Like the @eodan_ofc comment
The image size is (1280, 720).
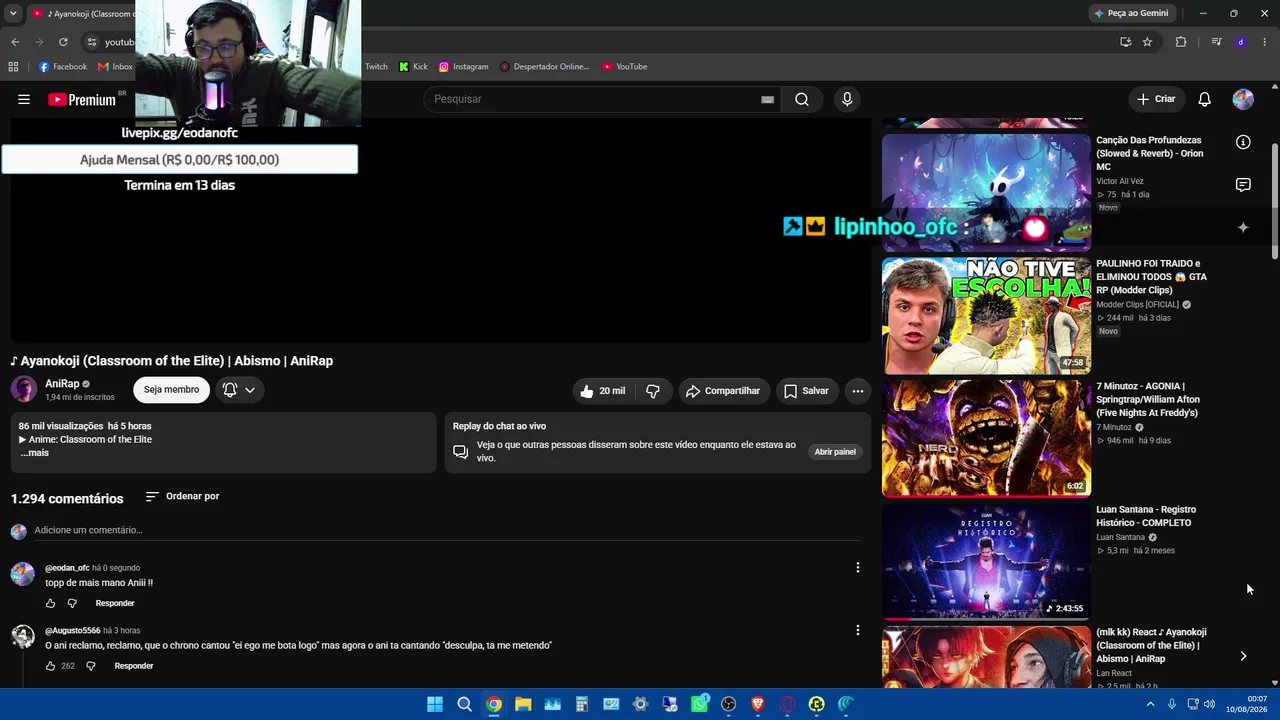point(50,603)
